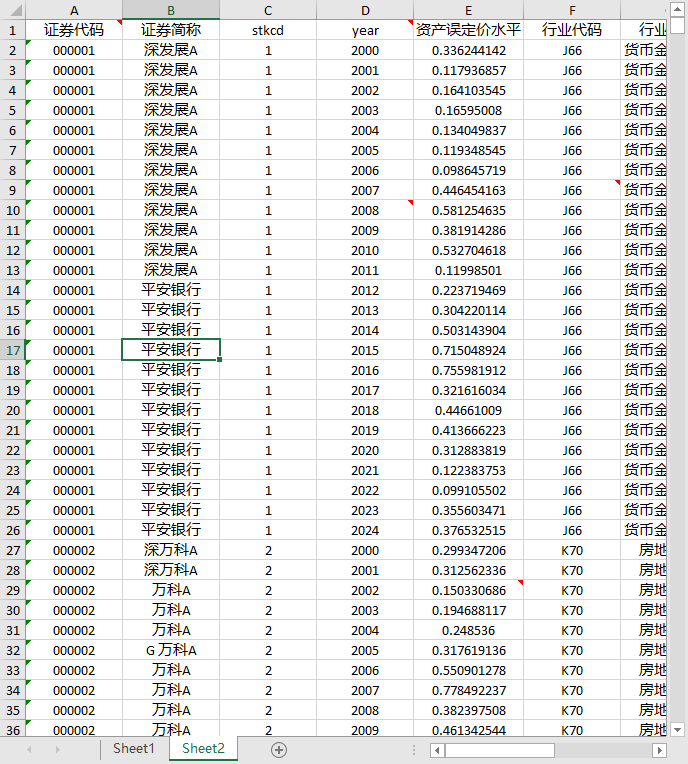This screenshot has height=764, width=688.
Task: Click the 证券代码 header cell
Action: coord(74,30)
